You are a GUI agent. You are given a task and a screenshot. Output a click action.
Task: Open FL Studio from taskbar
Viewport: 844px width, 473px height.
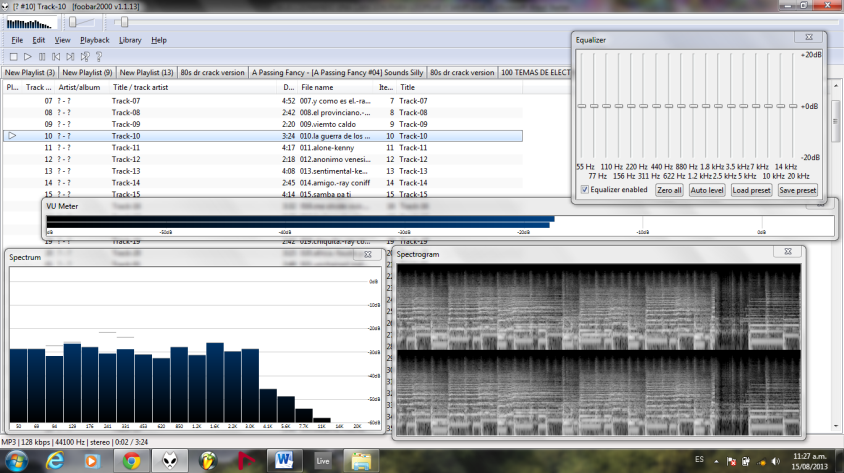pos(208,461)
